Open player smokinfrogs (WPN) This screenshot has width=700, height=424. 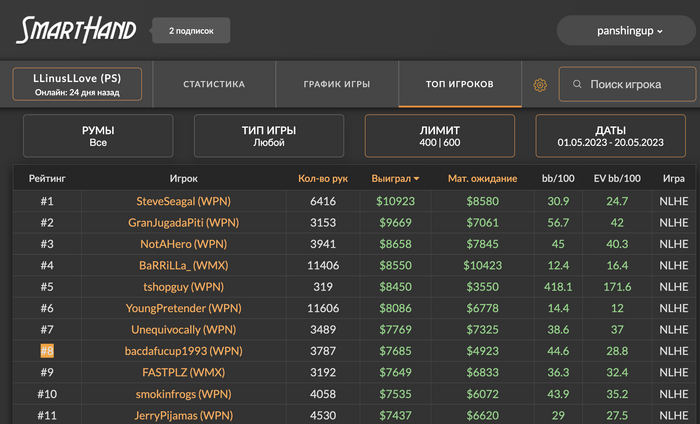point(183,394)
